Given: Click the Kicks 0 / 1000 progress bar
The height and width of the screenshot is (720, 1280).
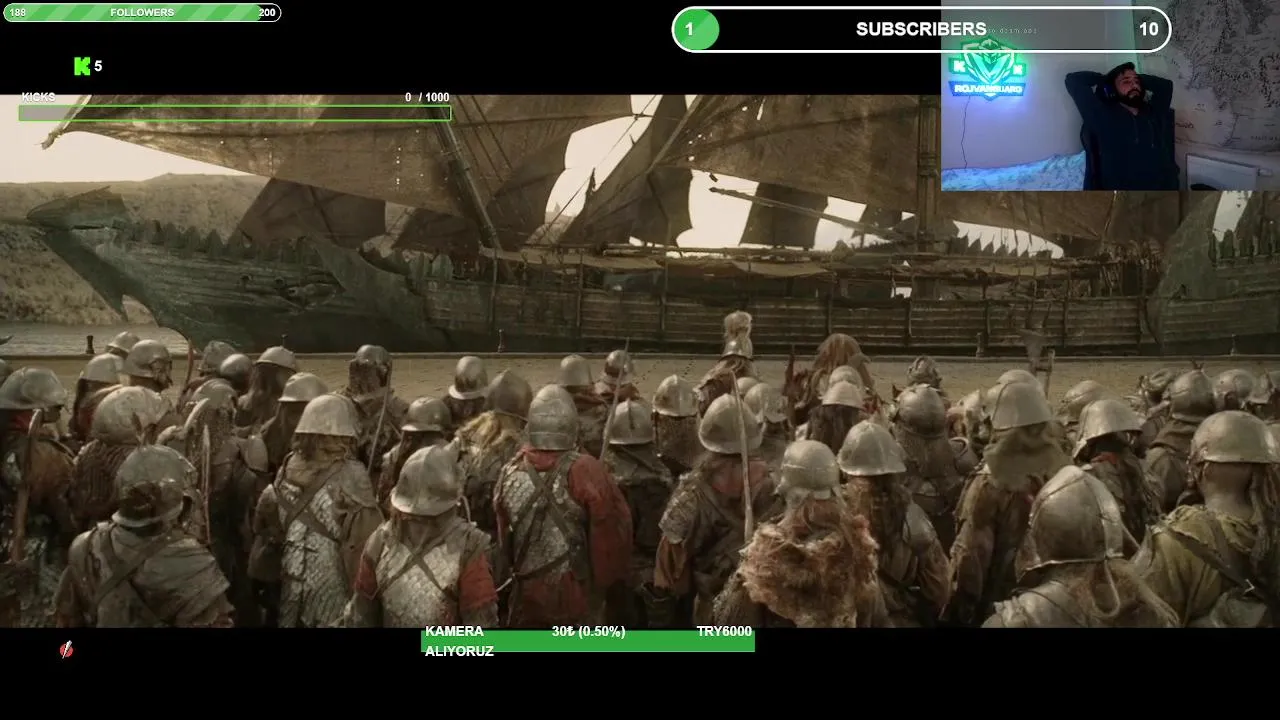Looking at the screenshot, I should pos(235,113).
